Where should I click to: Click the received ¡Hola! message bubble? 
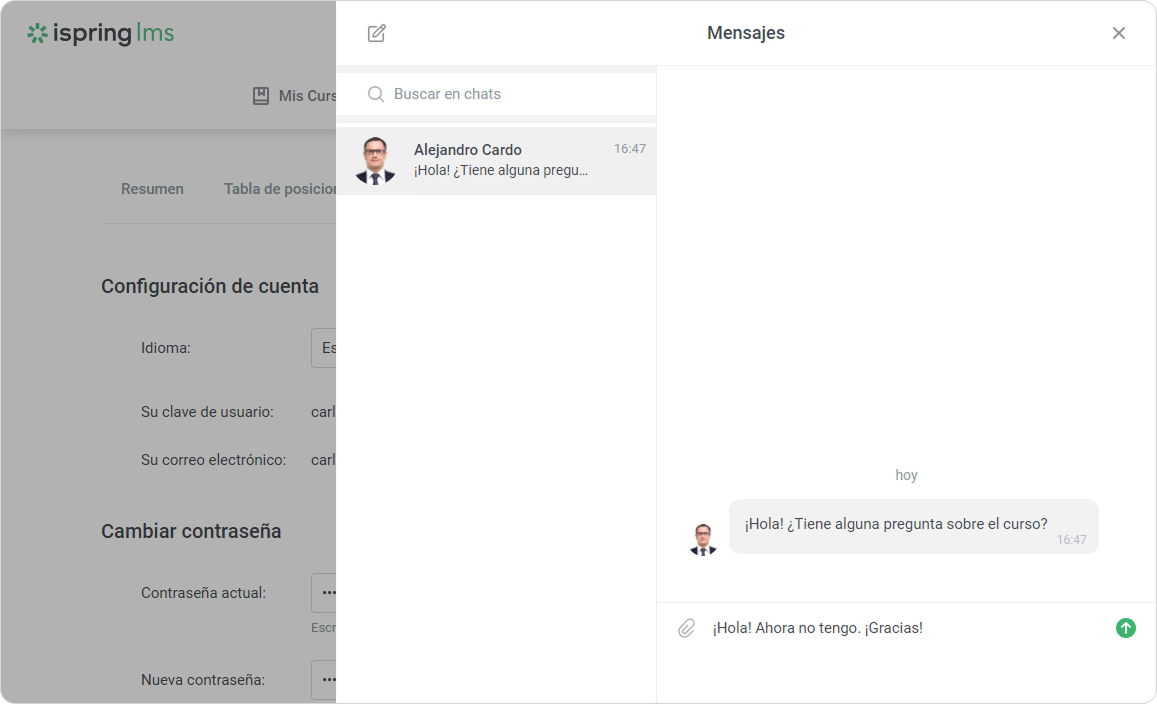[x=912, y=526]
